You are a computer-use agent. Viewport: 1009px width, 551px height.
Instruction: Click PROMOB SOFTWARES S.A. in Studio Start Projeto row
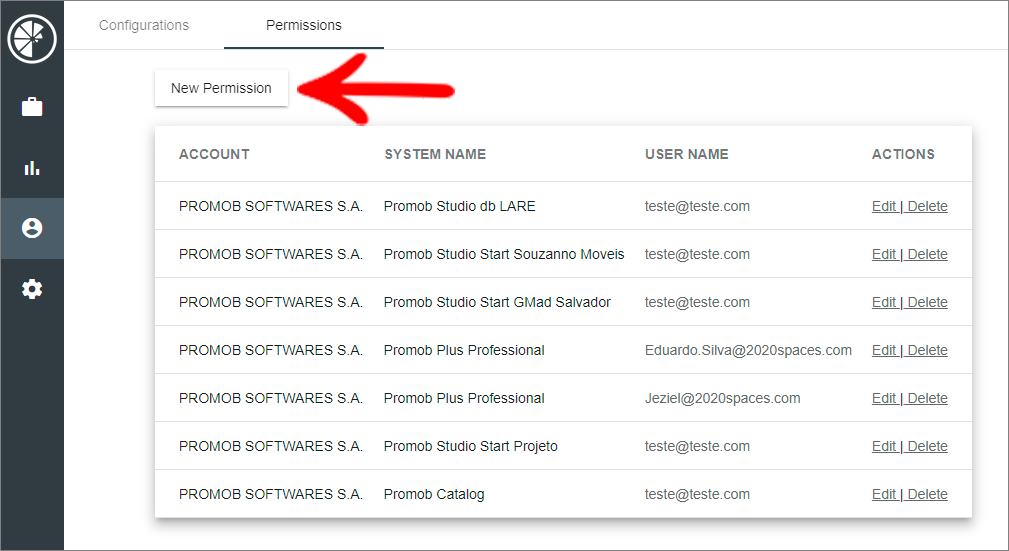click(x=271, y=446)
